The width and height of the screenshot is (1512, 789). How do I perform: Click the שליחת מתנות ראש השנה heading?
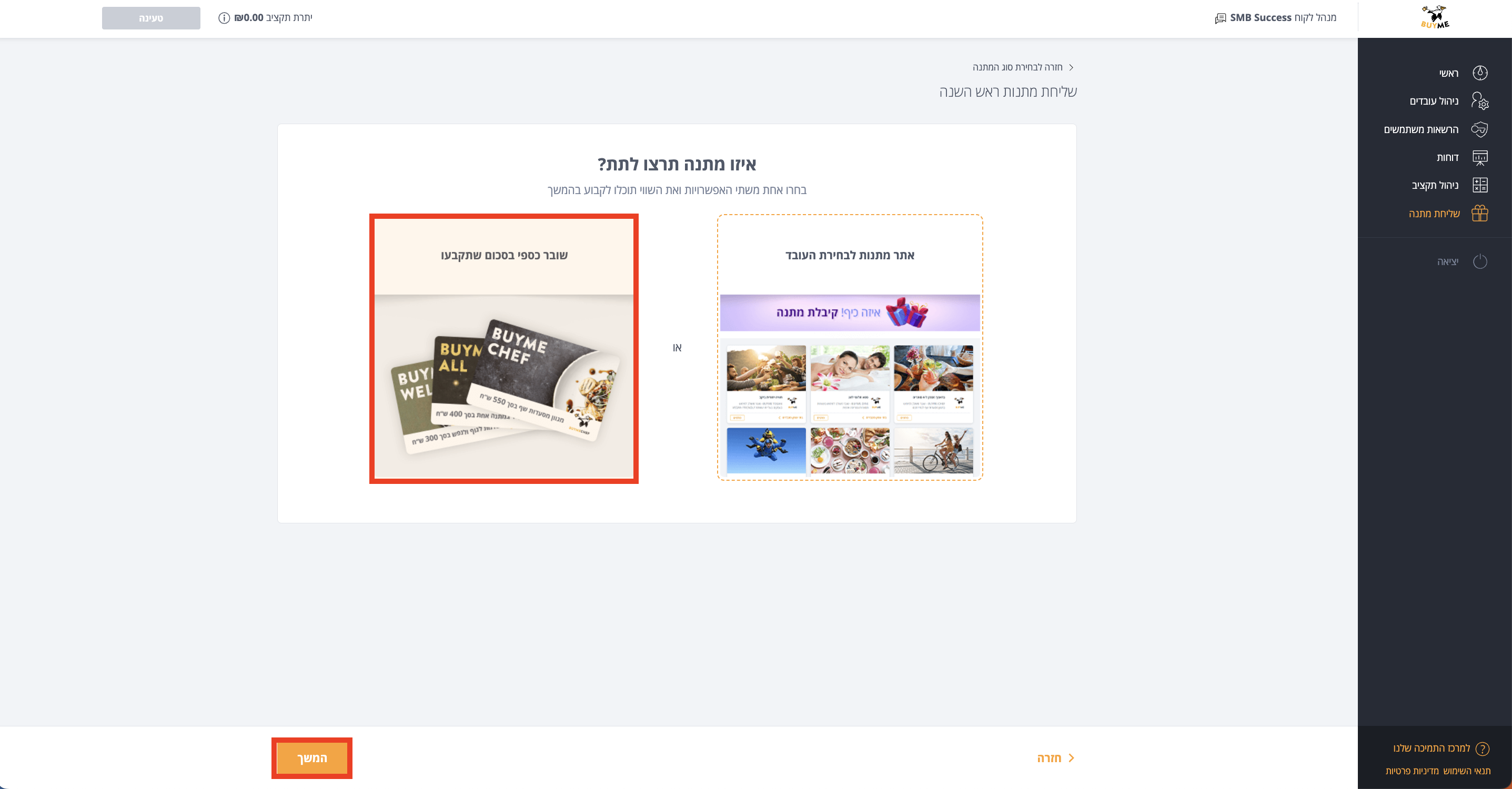click(1008, 92)
